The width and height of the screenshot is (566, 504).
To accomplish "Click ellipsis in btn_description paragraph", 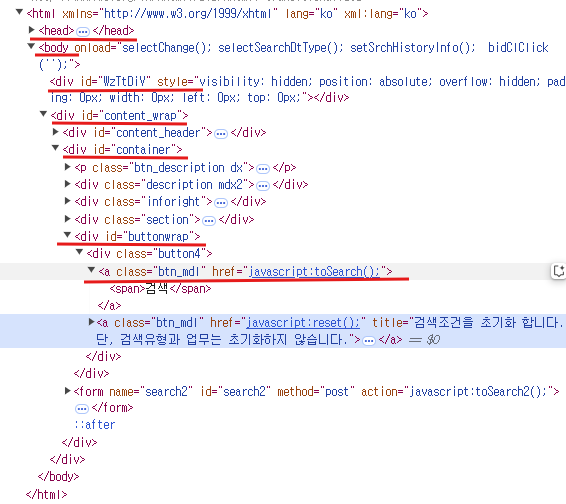I will tap(263, 169).
